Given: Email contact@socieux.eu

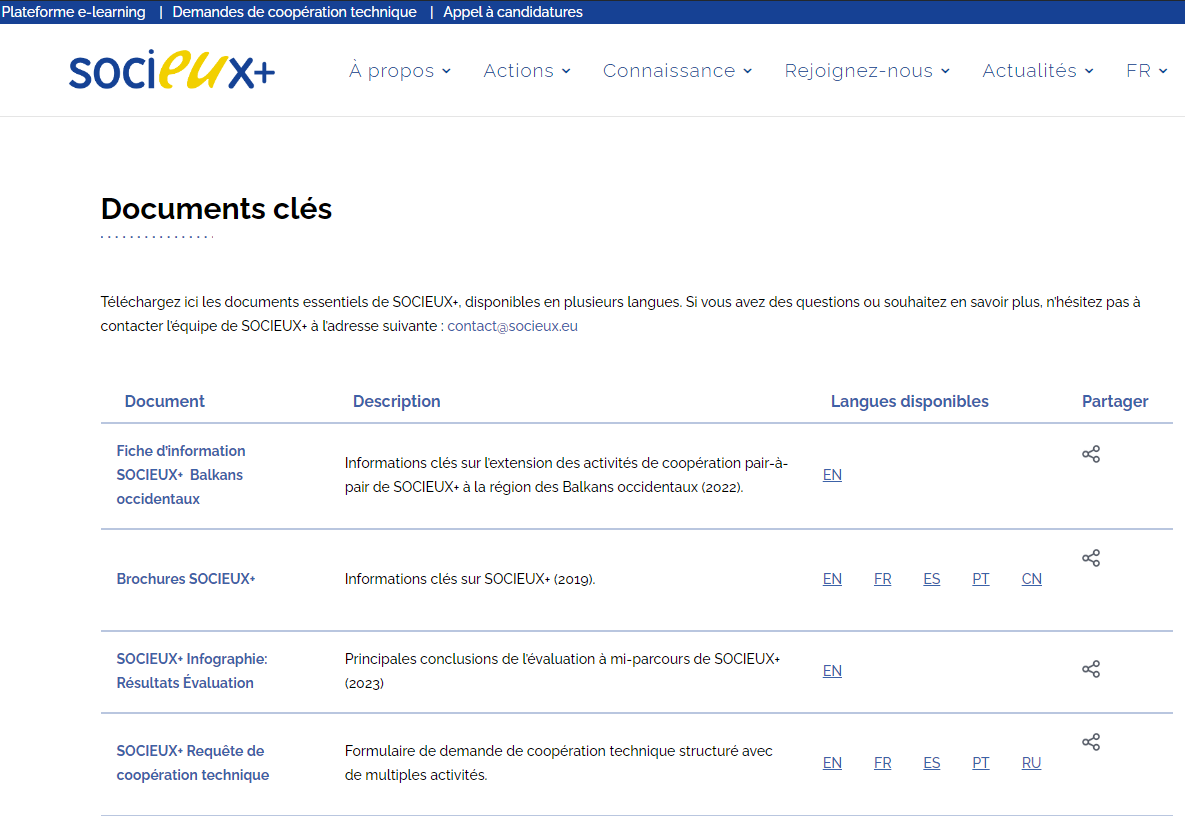Looking at the screenshot, I should point(512,325).
